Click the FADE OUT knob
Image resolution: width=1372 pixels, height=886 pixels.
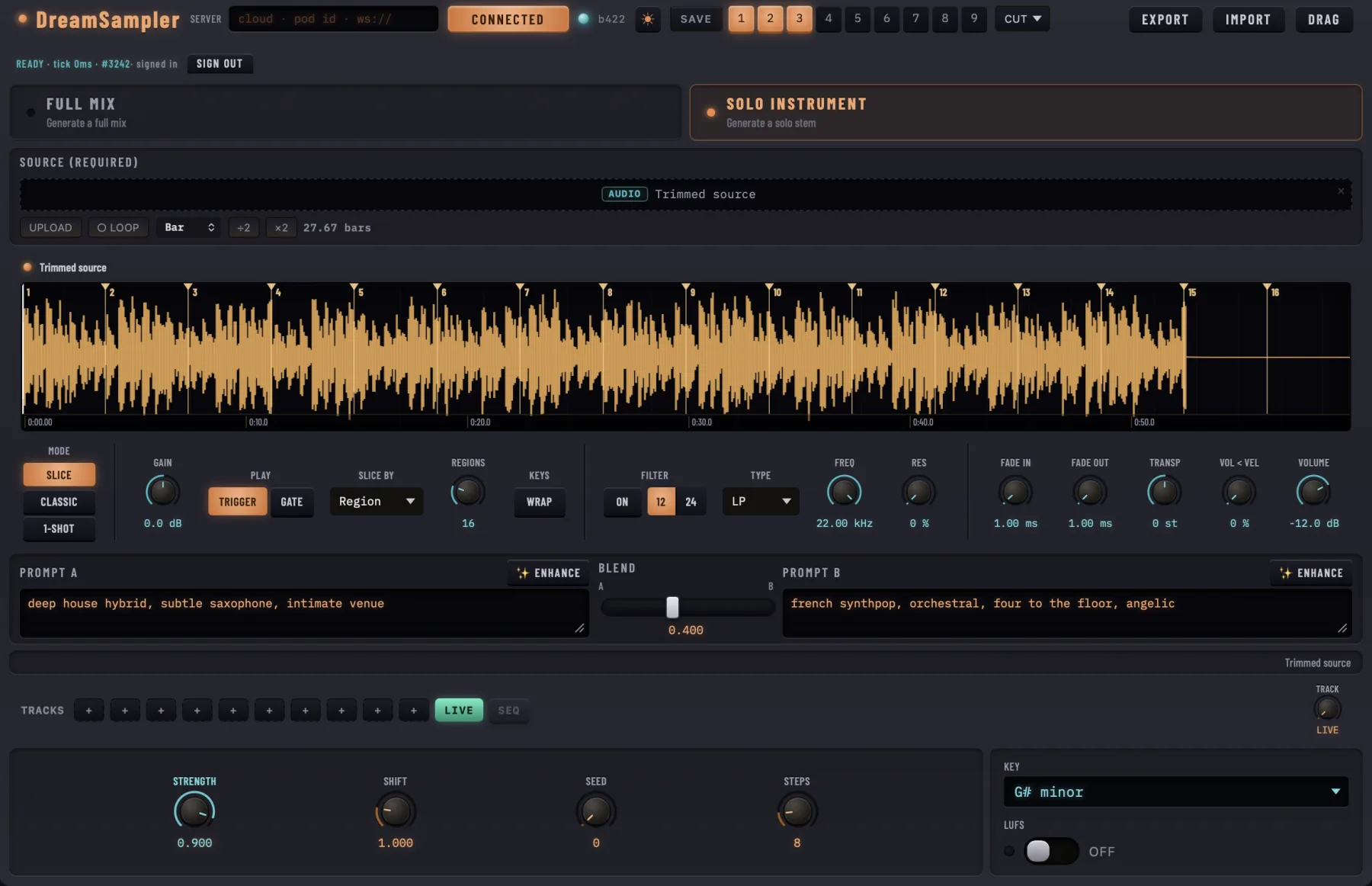pos(1090,492)
